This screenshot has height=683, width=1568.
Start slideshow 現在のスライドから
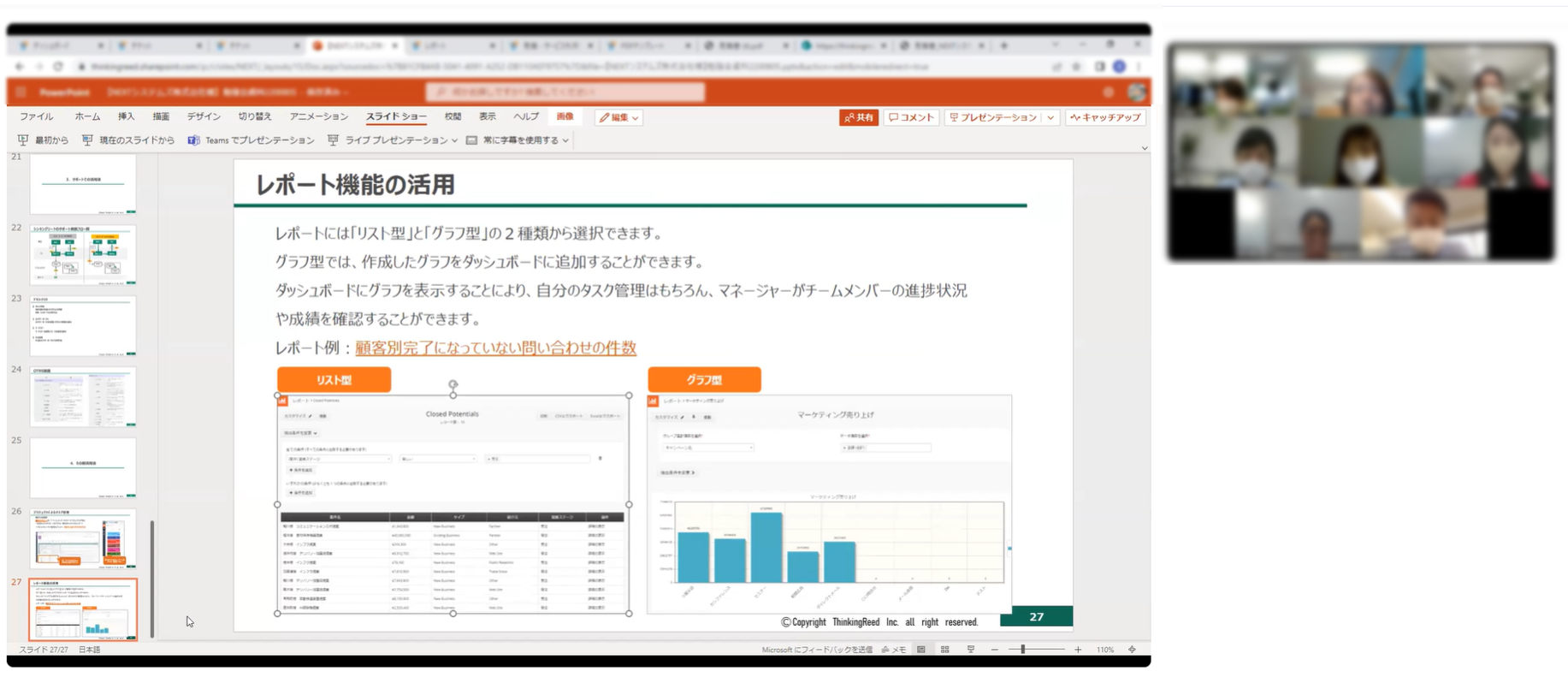click(x=127, y=140)
